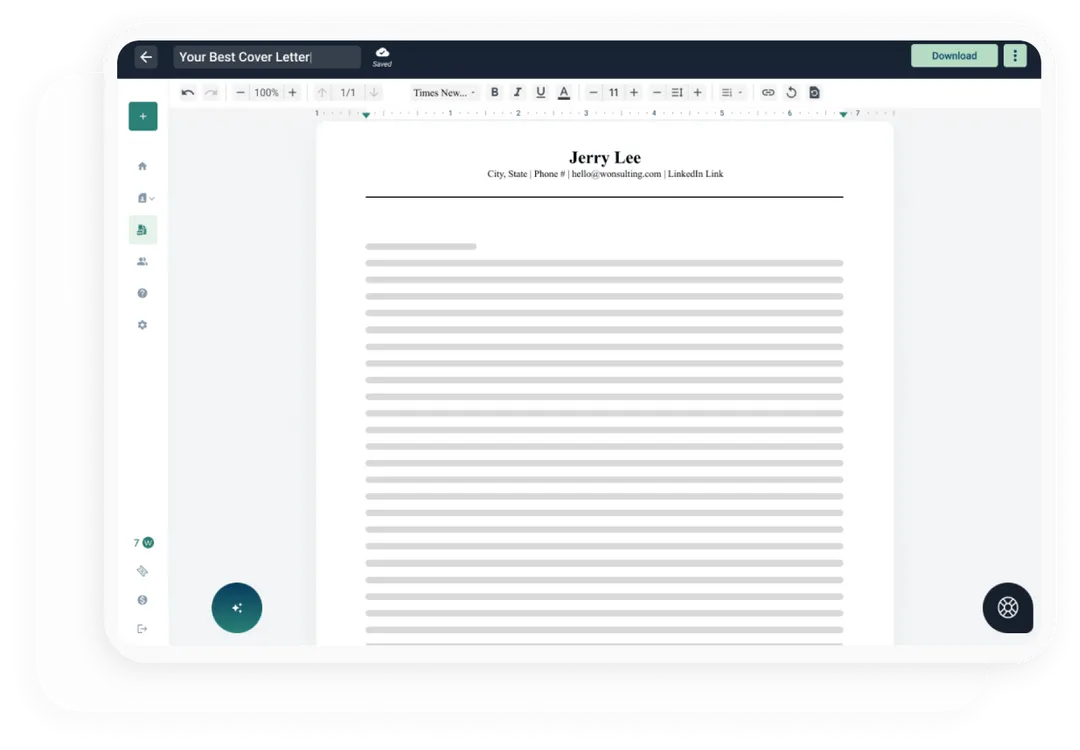Viewport: 1080px width, 750px height.
Task: Open the Times New Roman font dropdown
Action: tap(444, 92)
